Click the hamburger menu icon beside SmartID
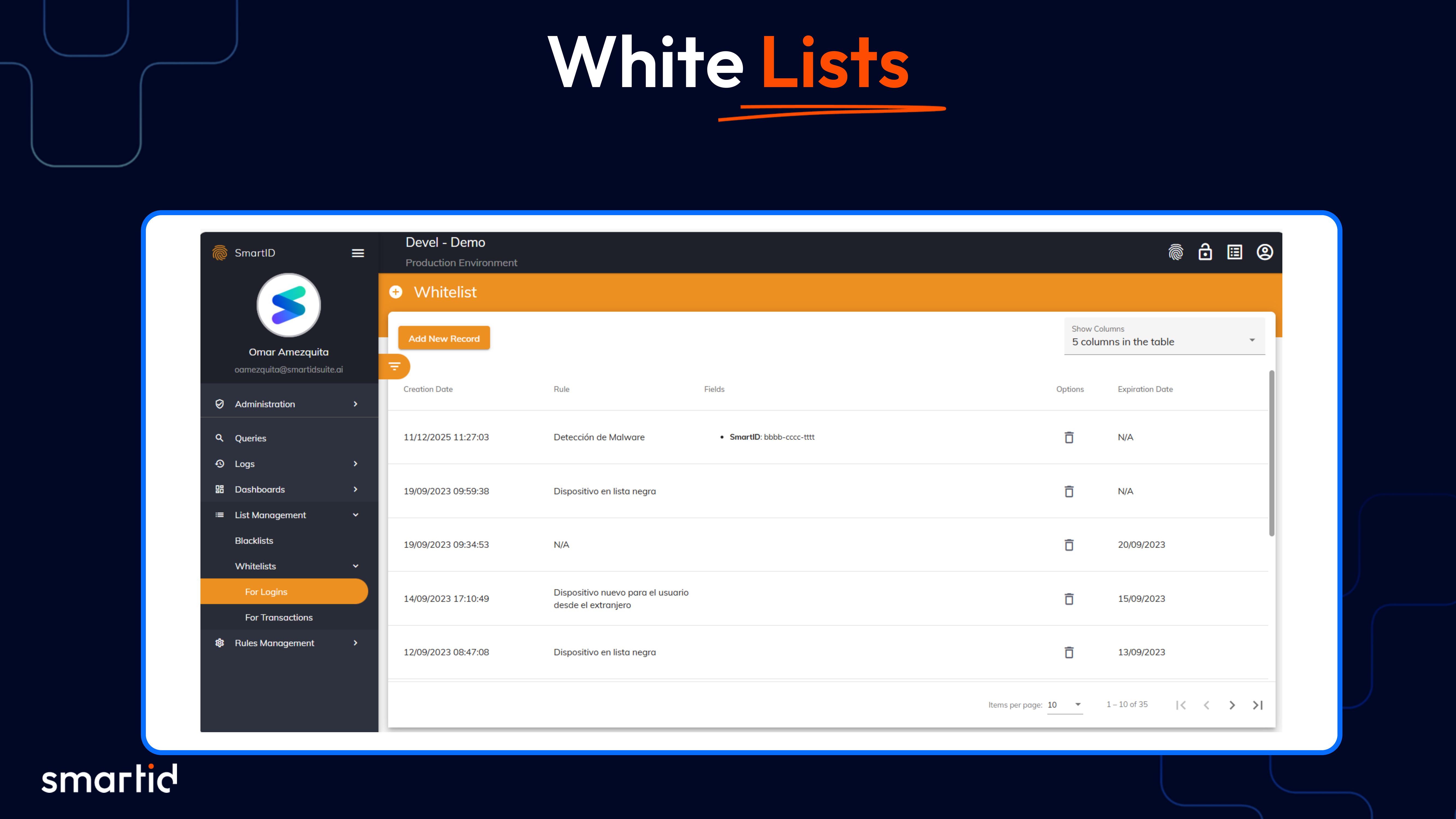Image resolution: width=1456 pixels, height=819 pixels. click(358, 253)
